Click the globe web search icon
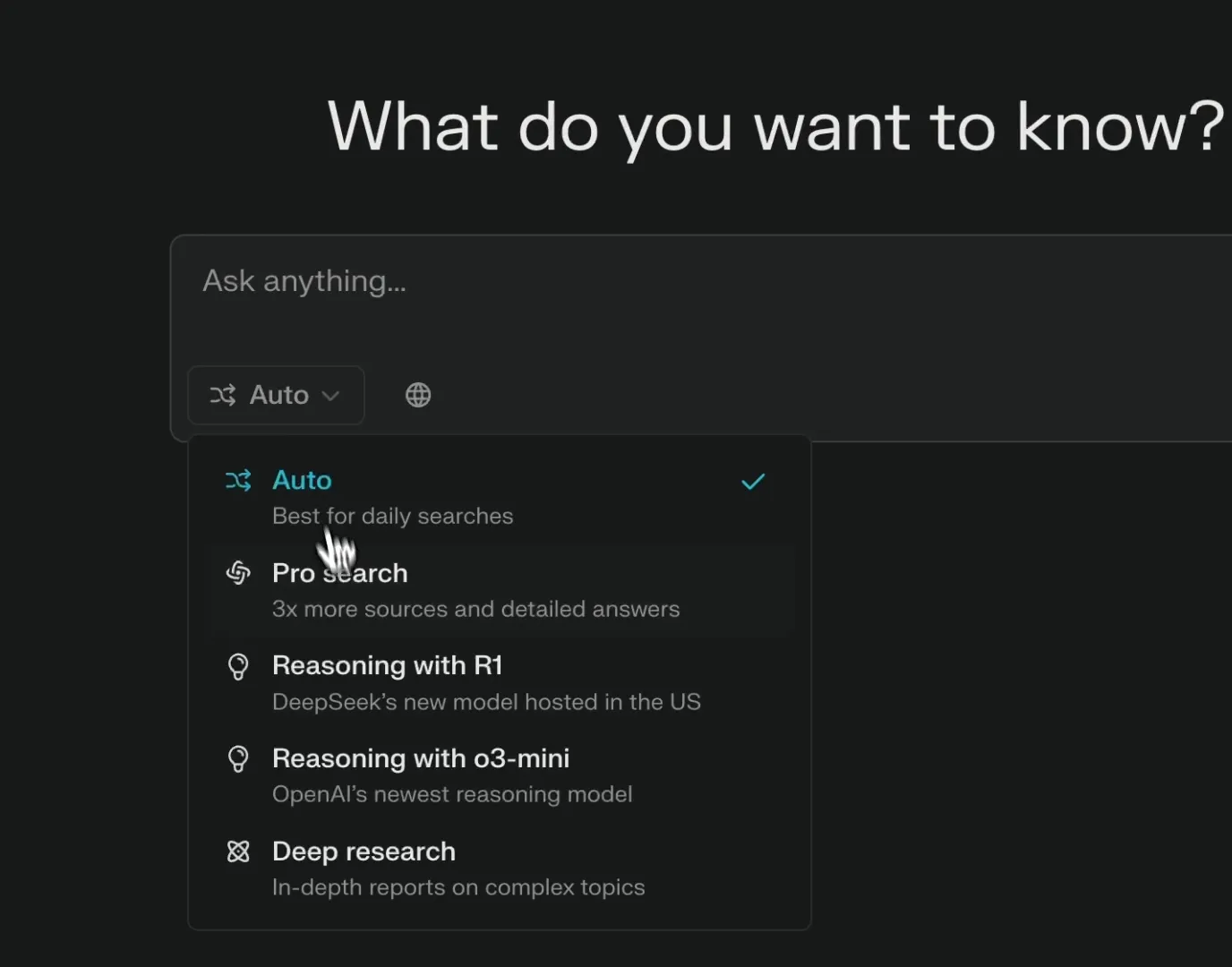 (x=418, y=395)
